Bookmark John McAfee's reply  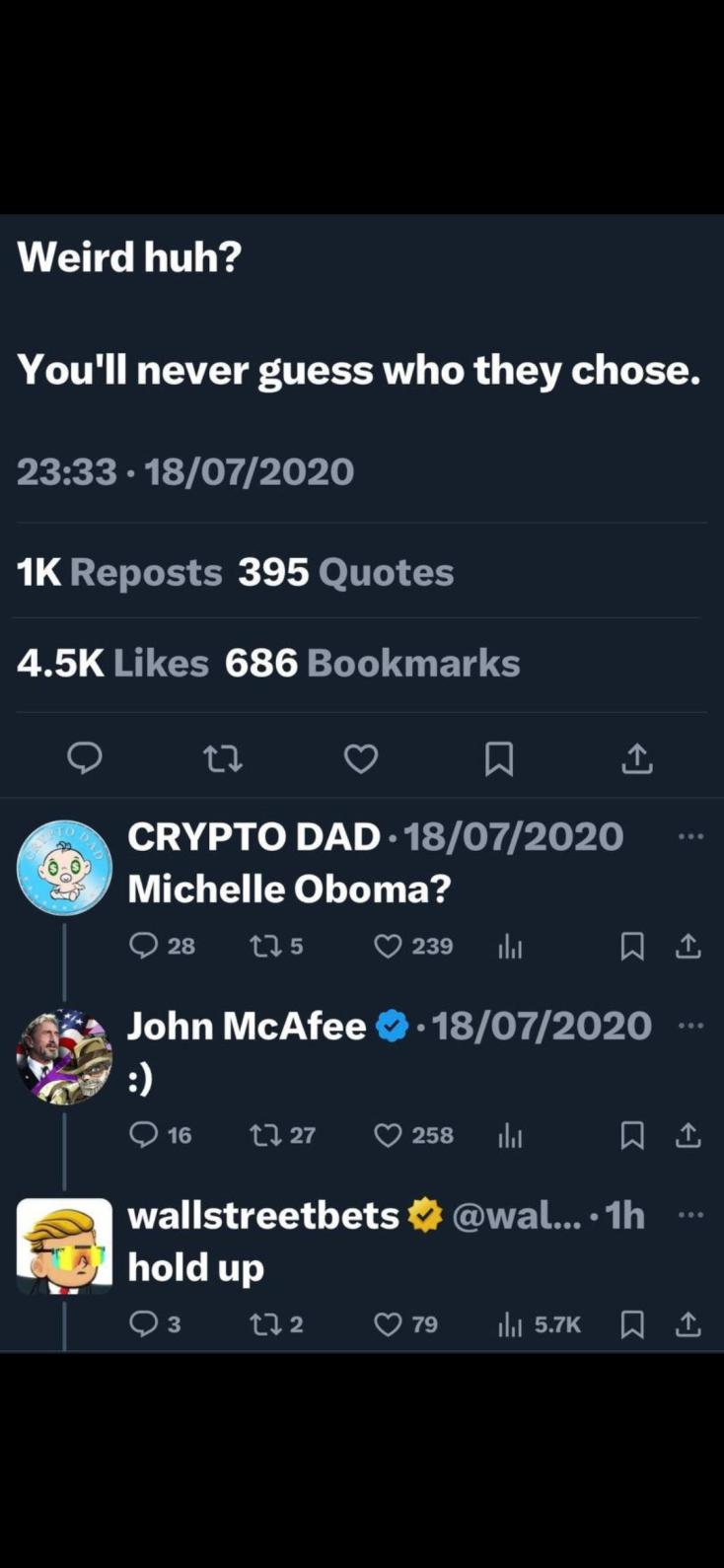click(x=632, y=1135)
